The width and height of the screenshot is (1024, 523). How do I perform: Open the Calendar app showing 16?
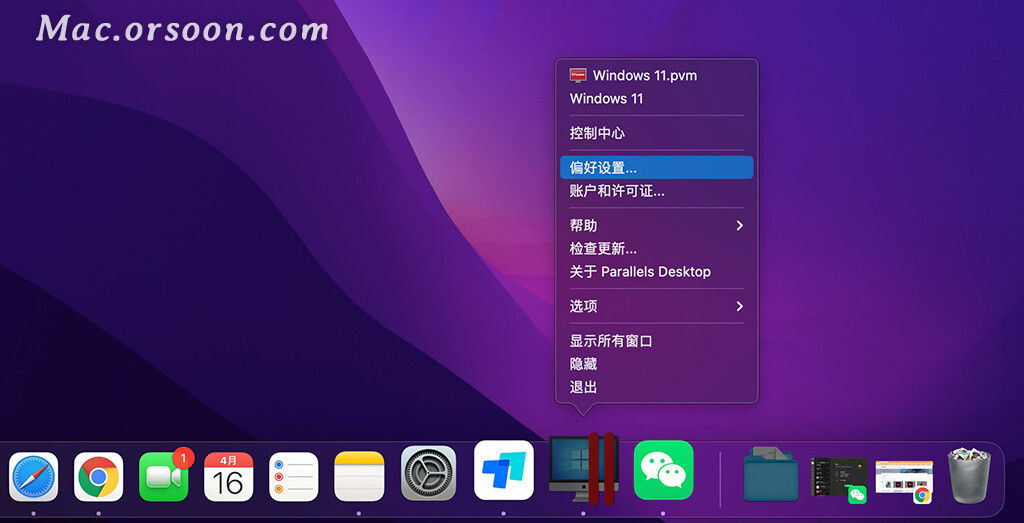coord(229,477)
